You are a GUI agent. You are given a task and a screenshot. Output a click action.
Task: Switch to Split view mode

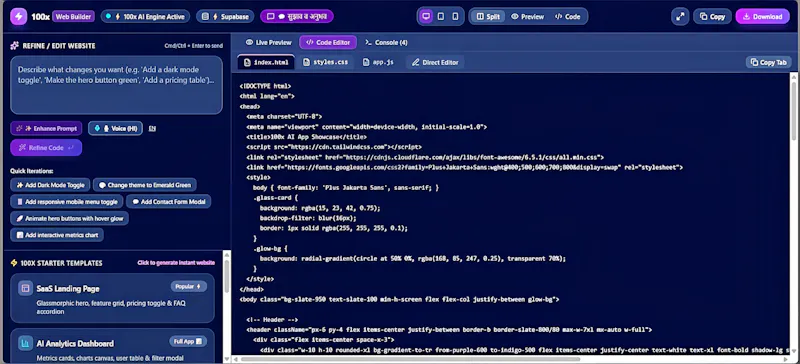488,16
